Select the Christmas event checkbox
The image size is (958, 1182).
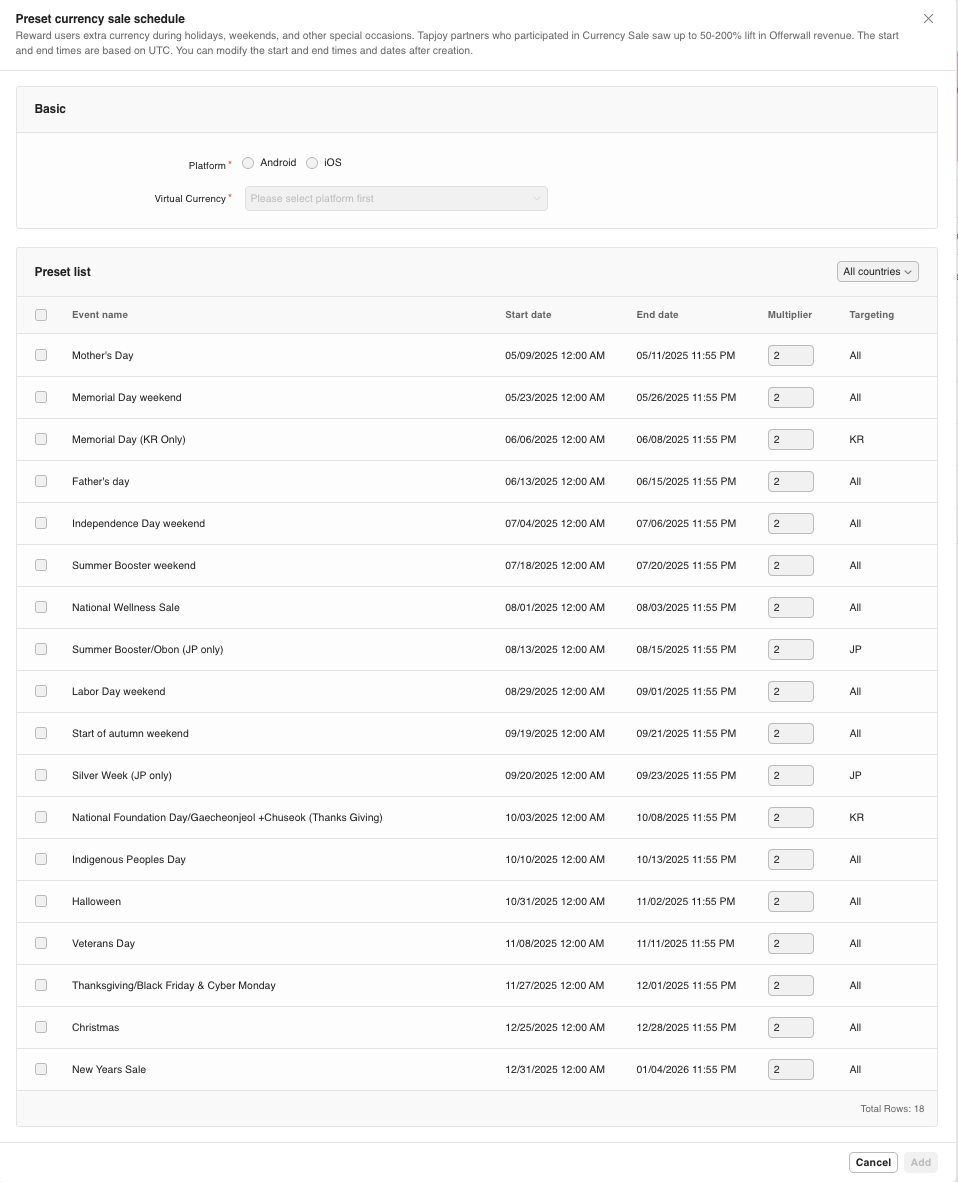(41, 1027)
